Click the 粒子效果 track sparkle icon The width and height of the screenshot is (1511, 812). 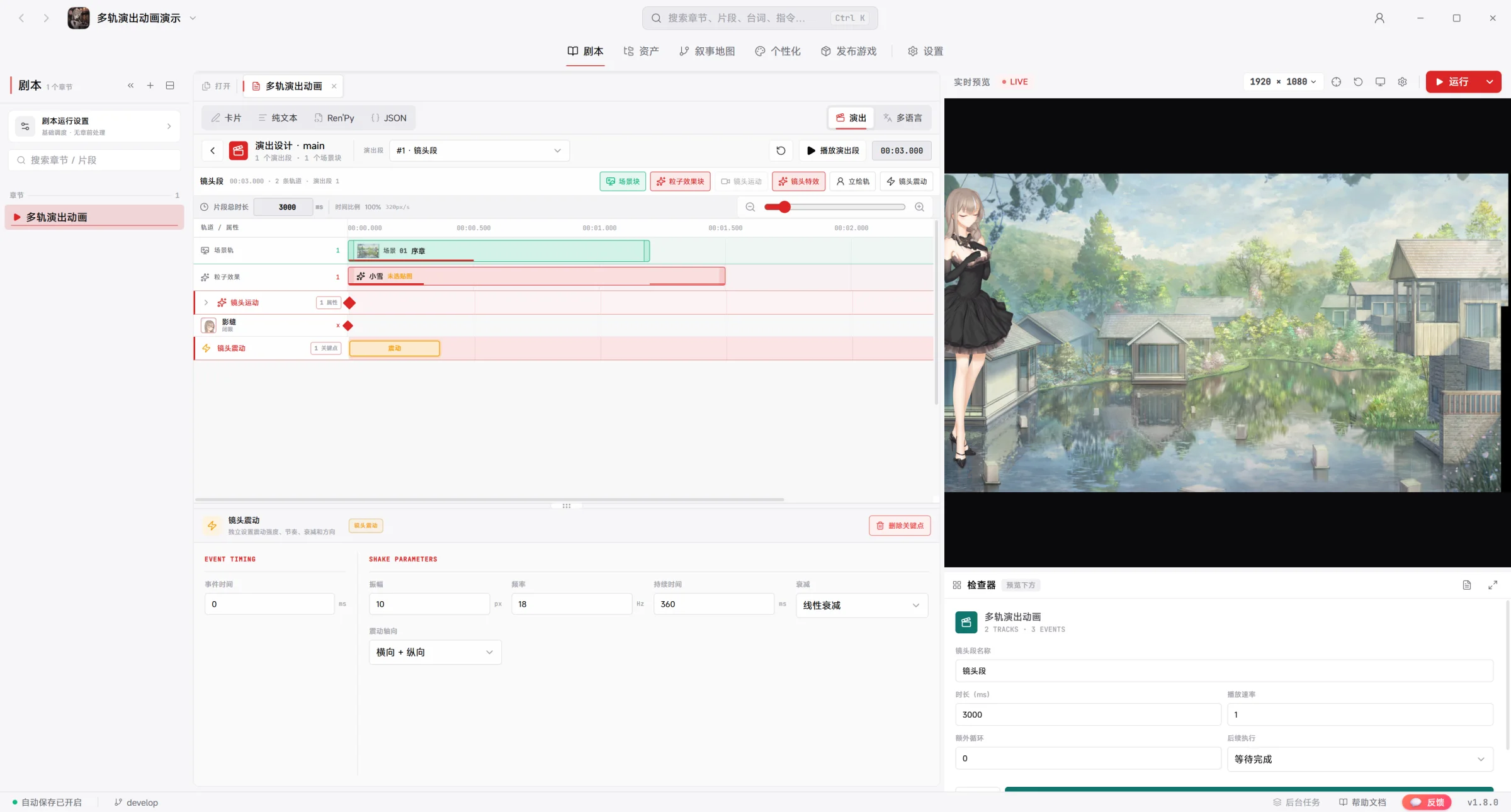205,277
